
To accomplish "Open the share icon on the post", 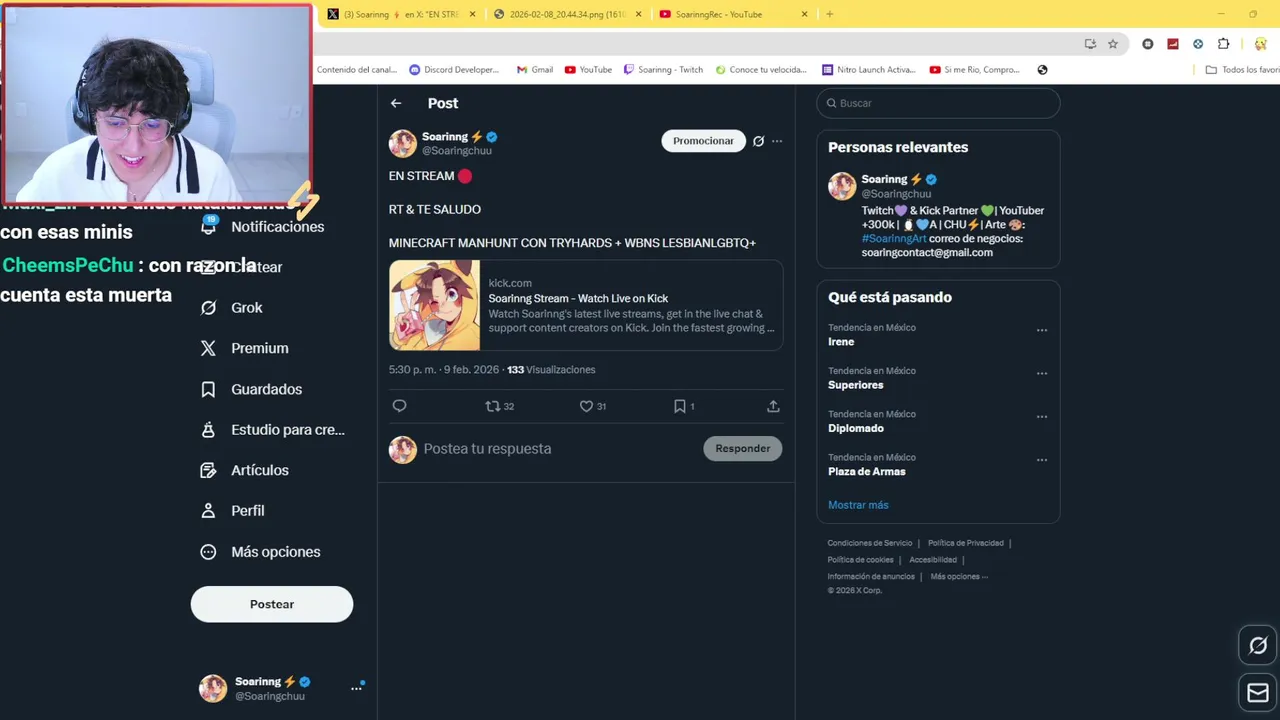I will (773, 406).
